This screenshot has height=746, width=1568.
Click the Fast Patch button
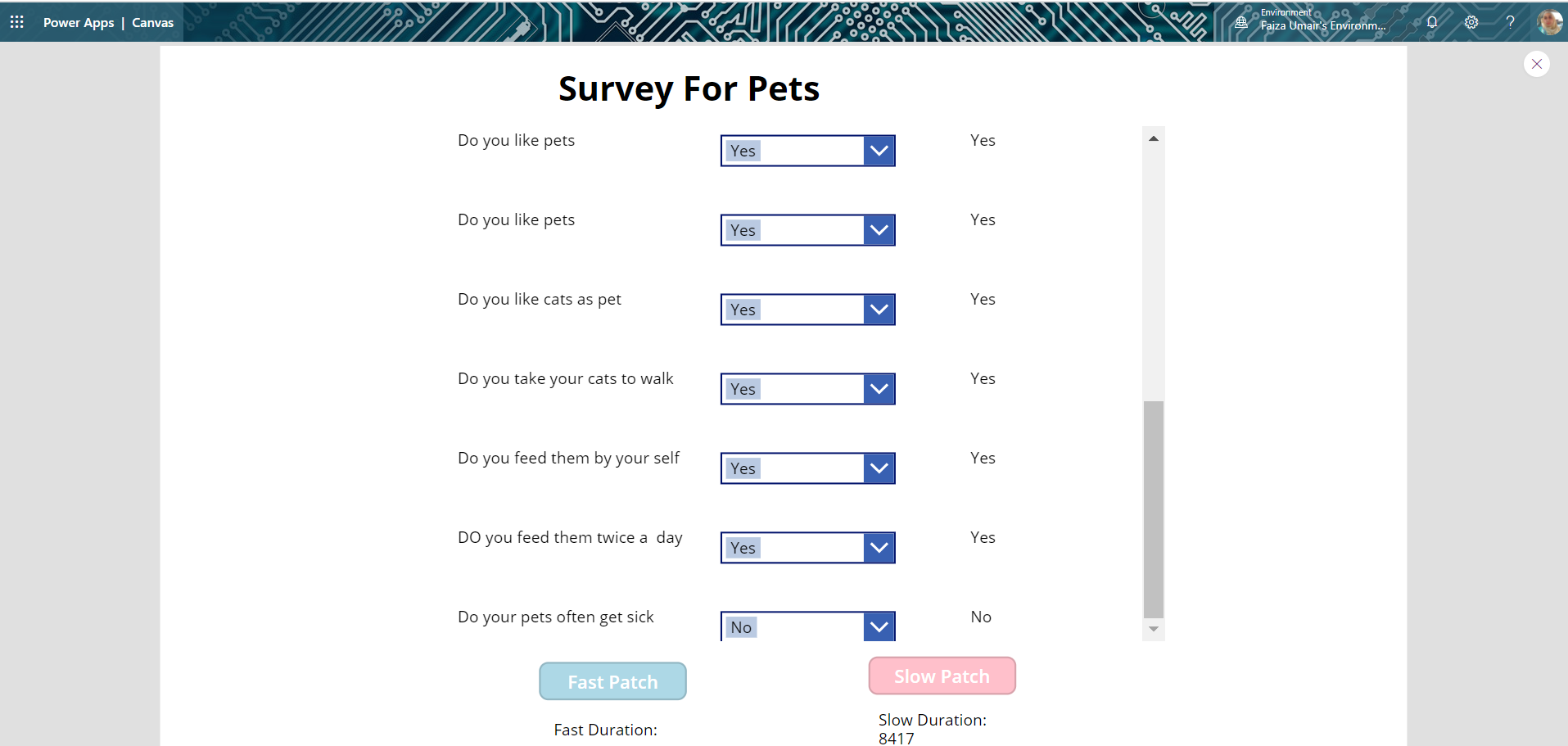[612, 681]
